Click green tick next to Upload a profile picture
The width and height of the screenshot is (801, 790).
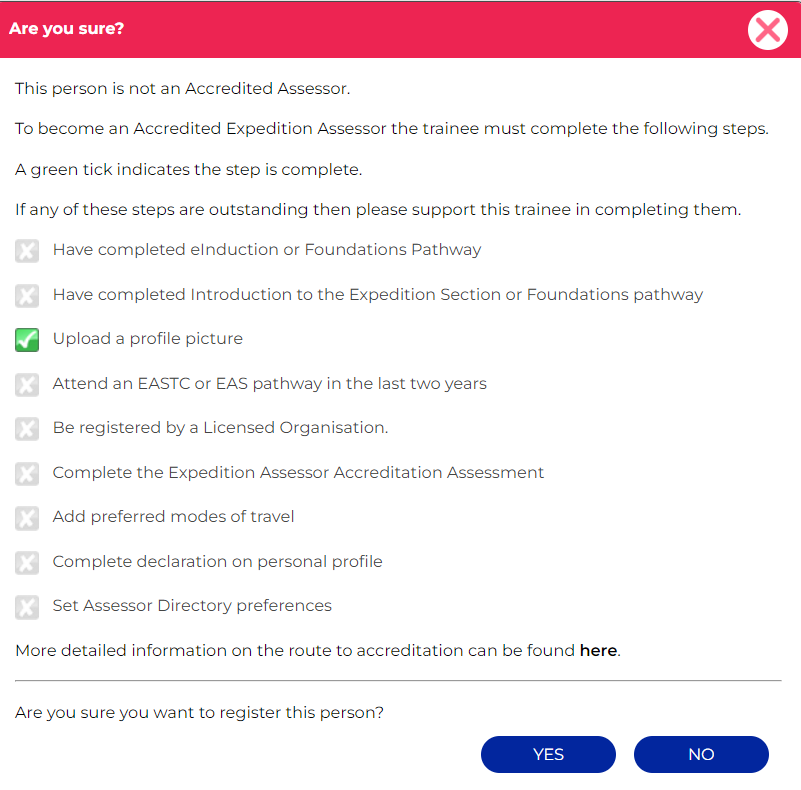27,340
